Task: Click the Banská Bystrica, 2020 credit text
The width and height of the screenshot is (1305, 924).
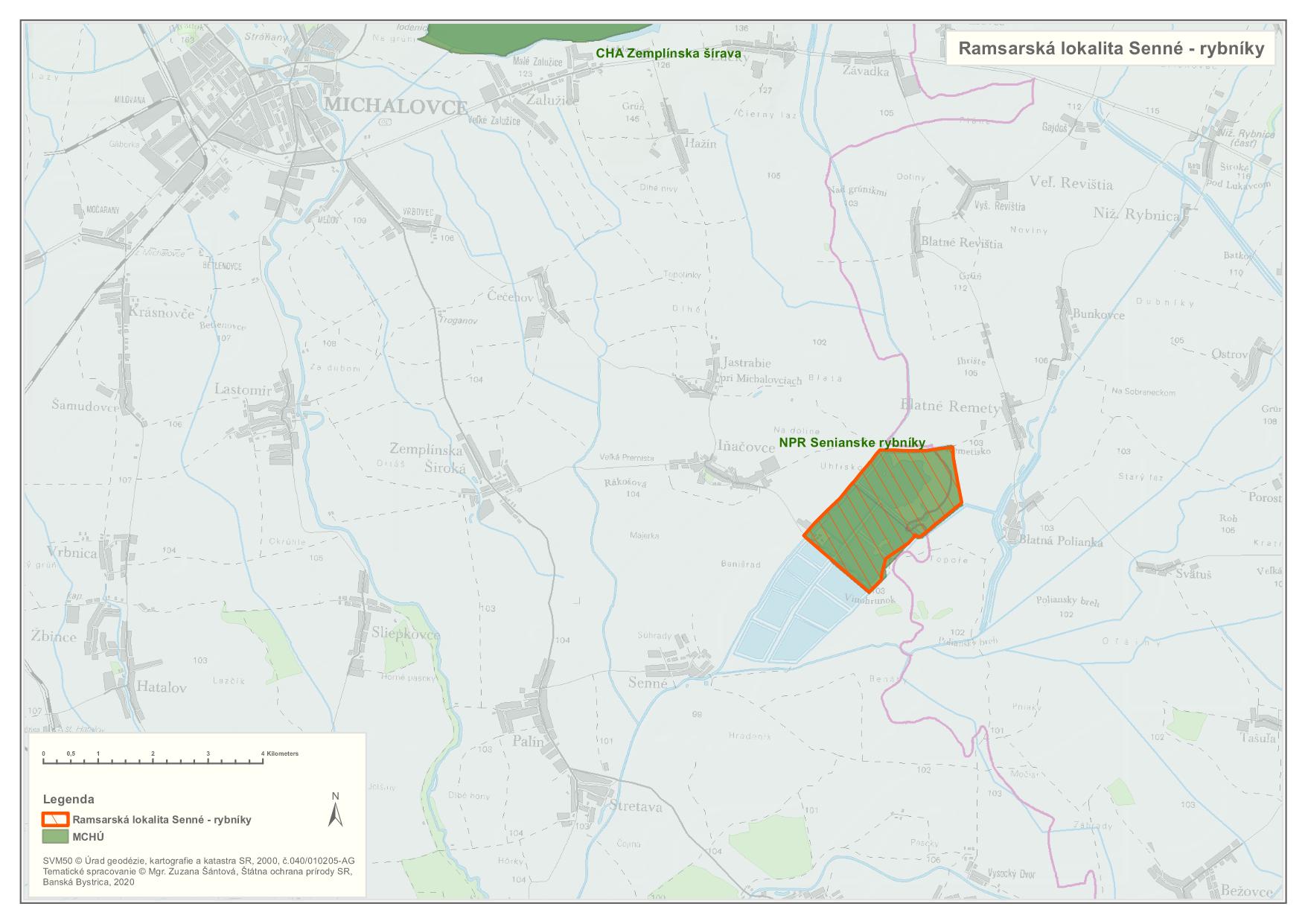Action: 89,881
